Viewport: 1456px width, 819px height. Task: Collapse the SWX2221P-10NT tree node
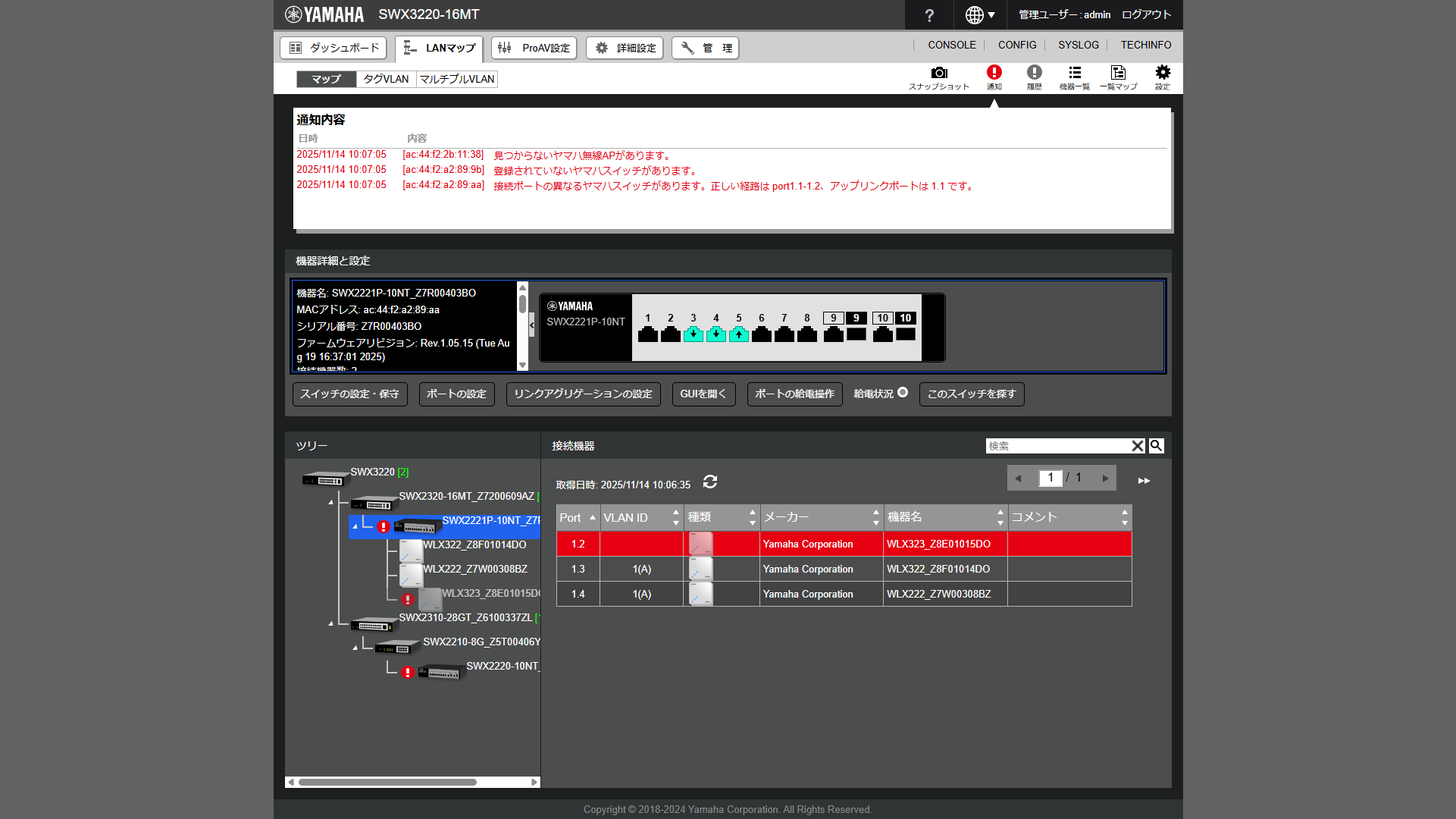355,526
